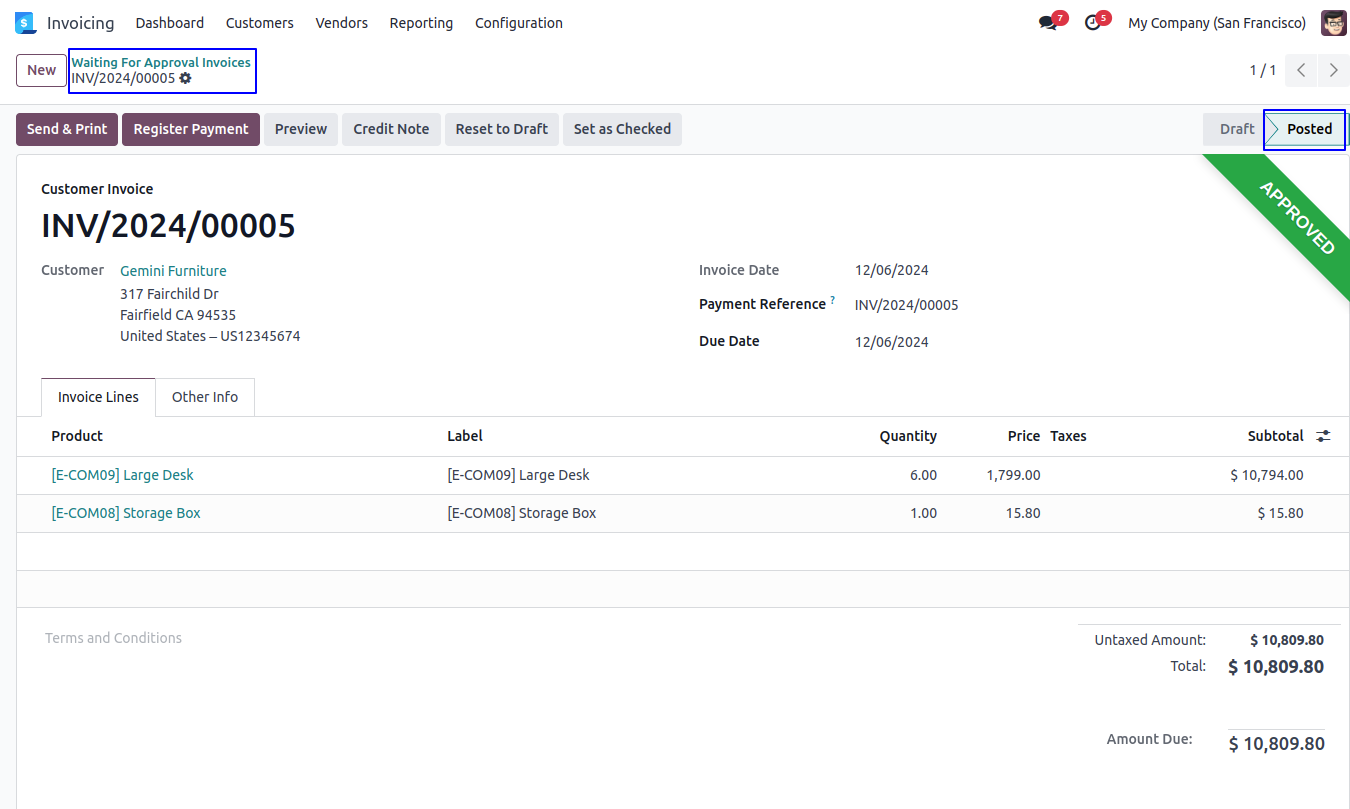Open column settings icon next to Subtotal
Viewport: 1350px width, 809px height.
point(1323,436)
